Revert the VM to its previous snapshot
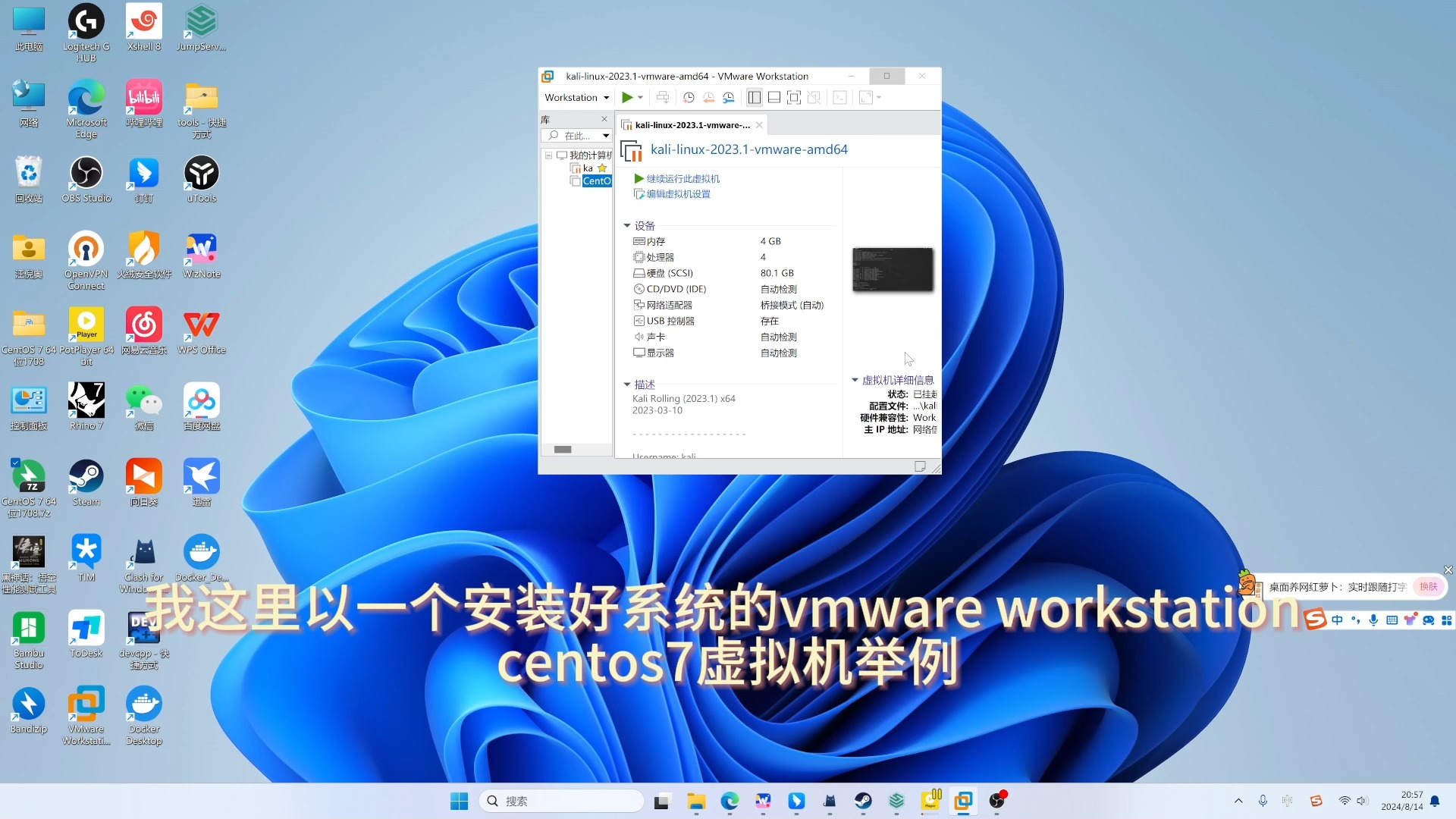Image resolution: width=1456 pixels, height=819 pixels. point(708,97)
